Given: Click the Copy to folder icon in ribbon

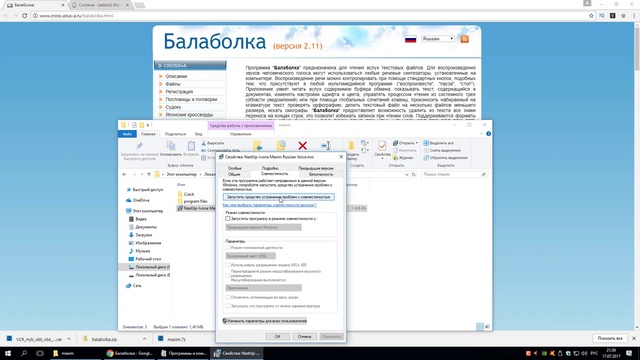Looking at the screenshot, I should pyautogui.click(x=281, y=146).
